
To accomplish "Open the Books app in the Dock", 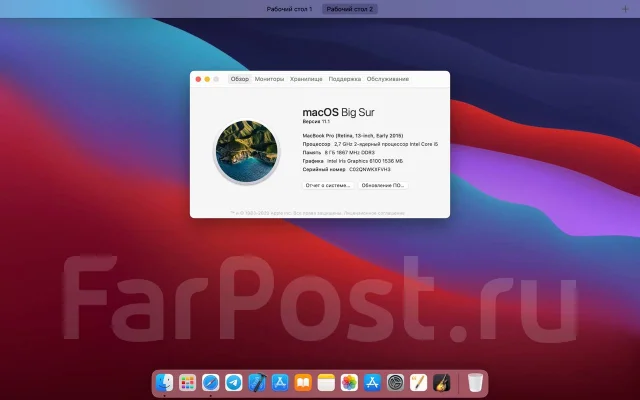I will tap(303, 383).
